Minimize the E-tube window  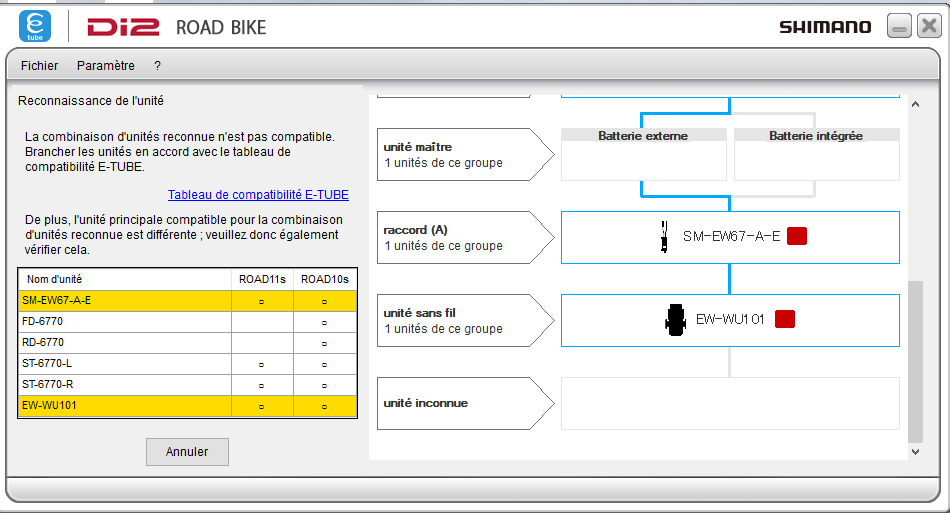click(899, 27)
